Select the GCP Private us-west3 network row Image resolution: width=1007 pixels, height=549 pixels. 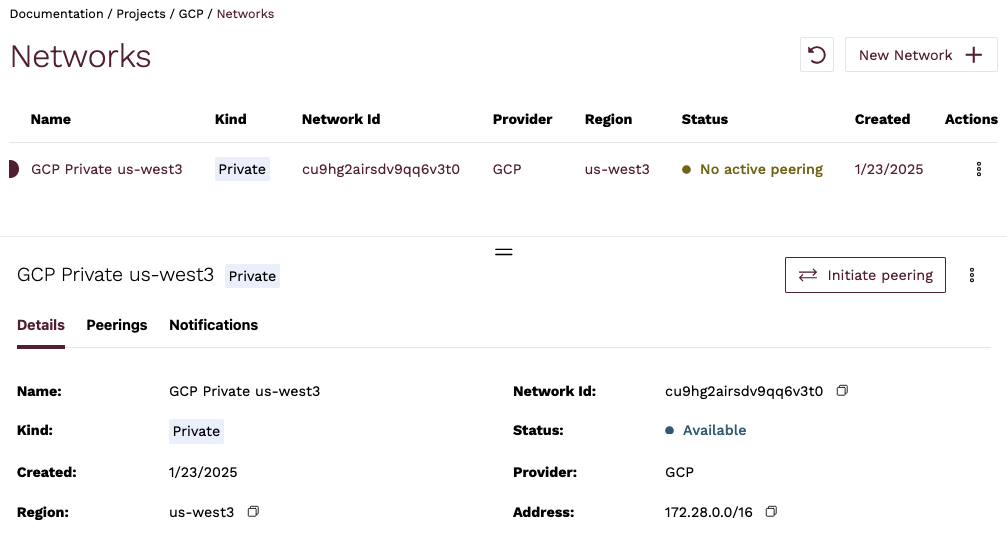tap(107, 170)
